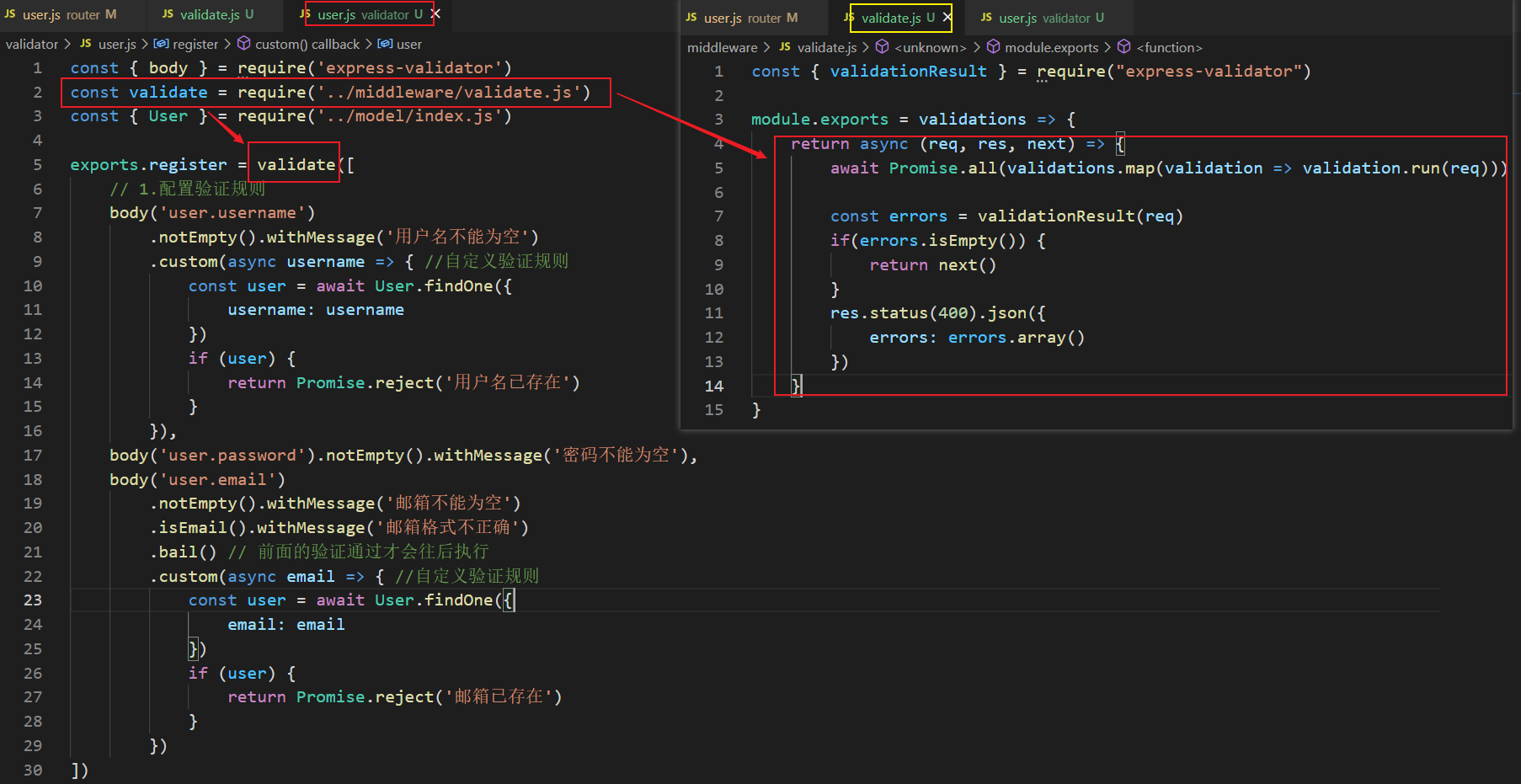Click validationResult import name in validate.js line 1
1521x784 pixels.
[908, 71]
